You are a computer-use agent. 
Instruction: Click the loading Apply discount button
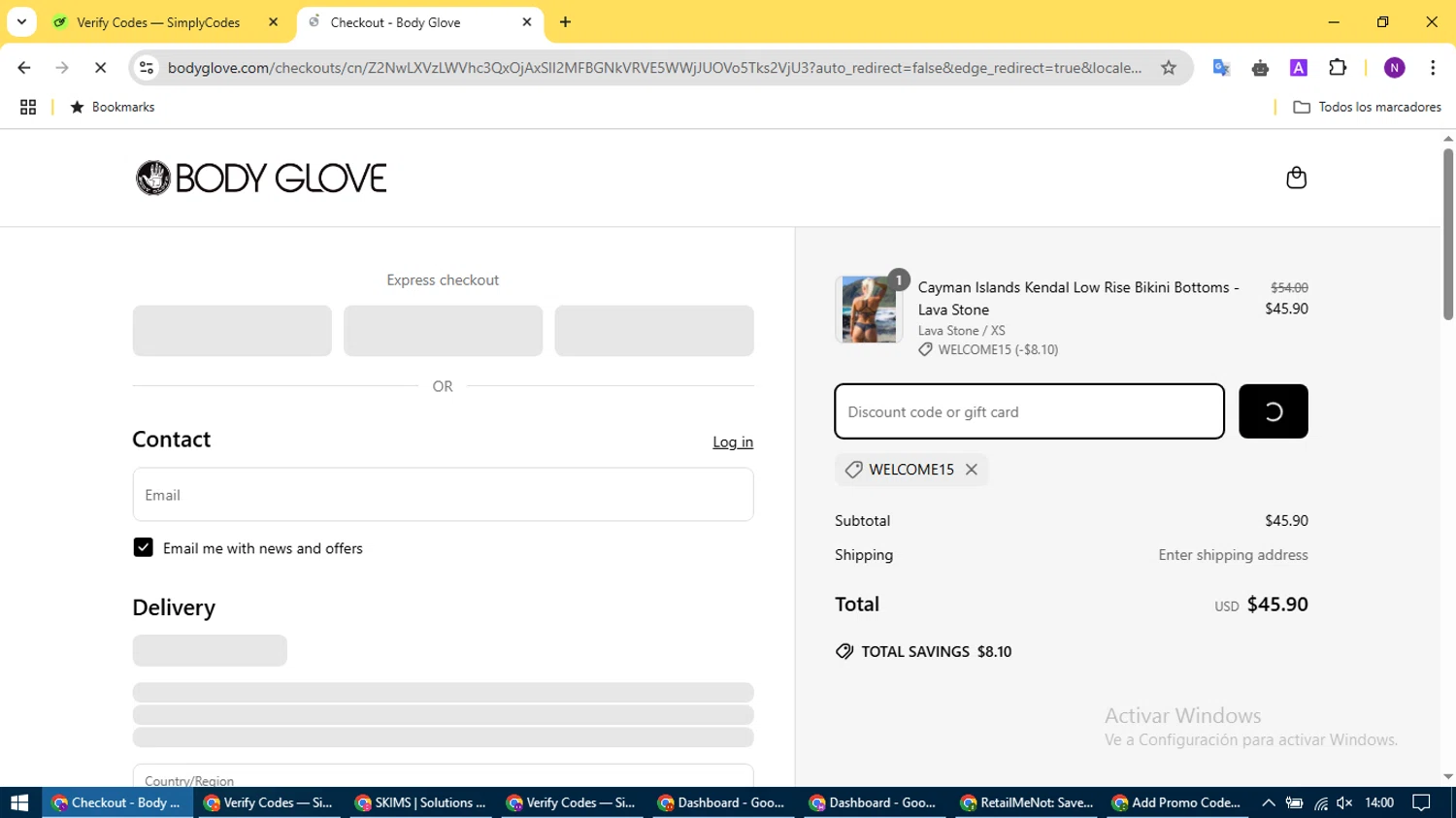pyautogui.click(x=1273, y=411)
